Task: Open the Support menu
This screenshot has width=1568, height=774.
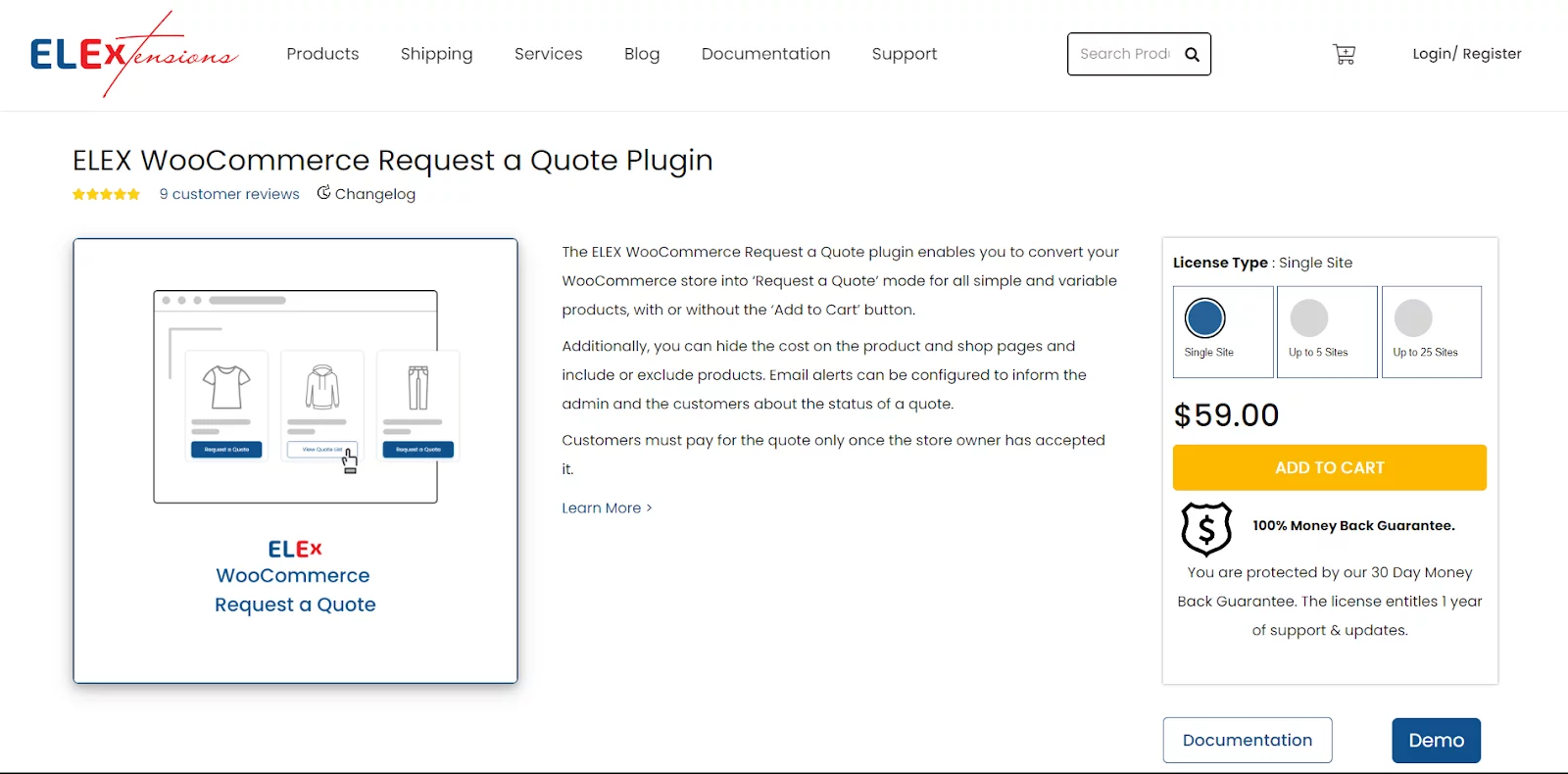Action: (x=905, y=54)
